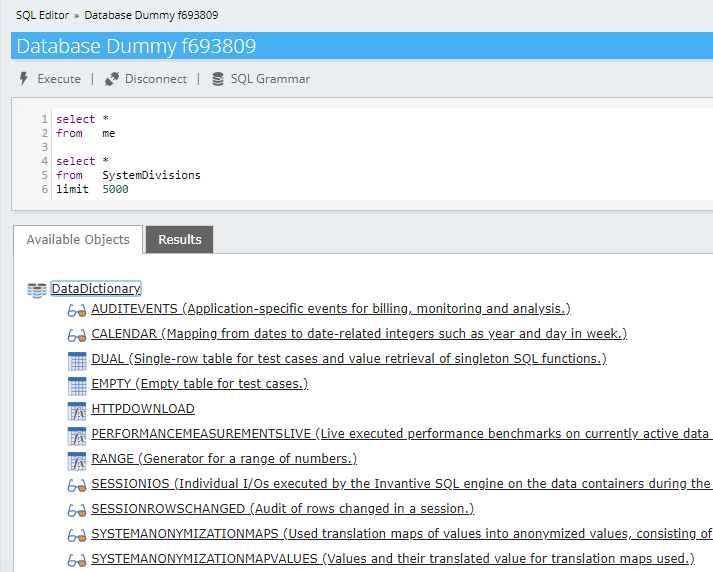Click the glasses icon beside SYSTEMANONYMIZATIONMAPS

[77, 536]
